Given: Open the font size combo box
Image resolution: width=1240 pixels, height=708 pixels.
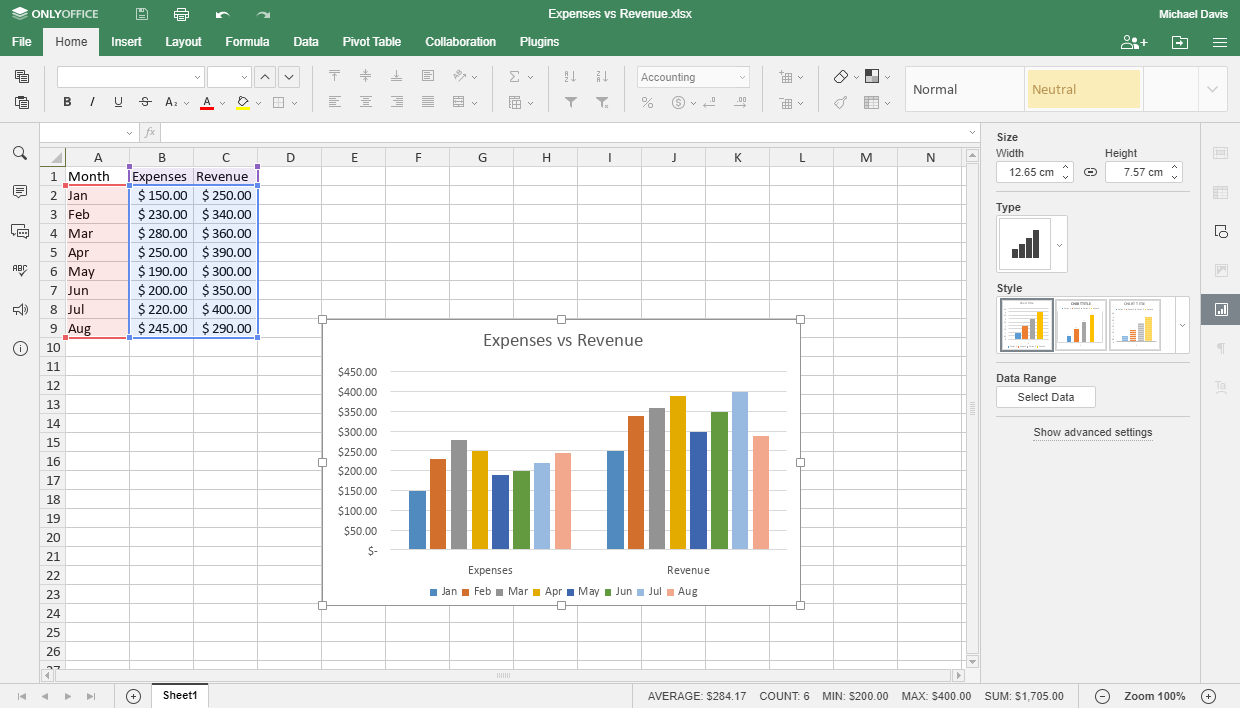Looking at the screenshot, I should tap(229, 77).
